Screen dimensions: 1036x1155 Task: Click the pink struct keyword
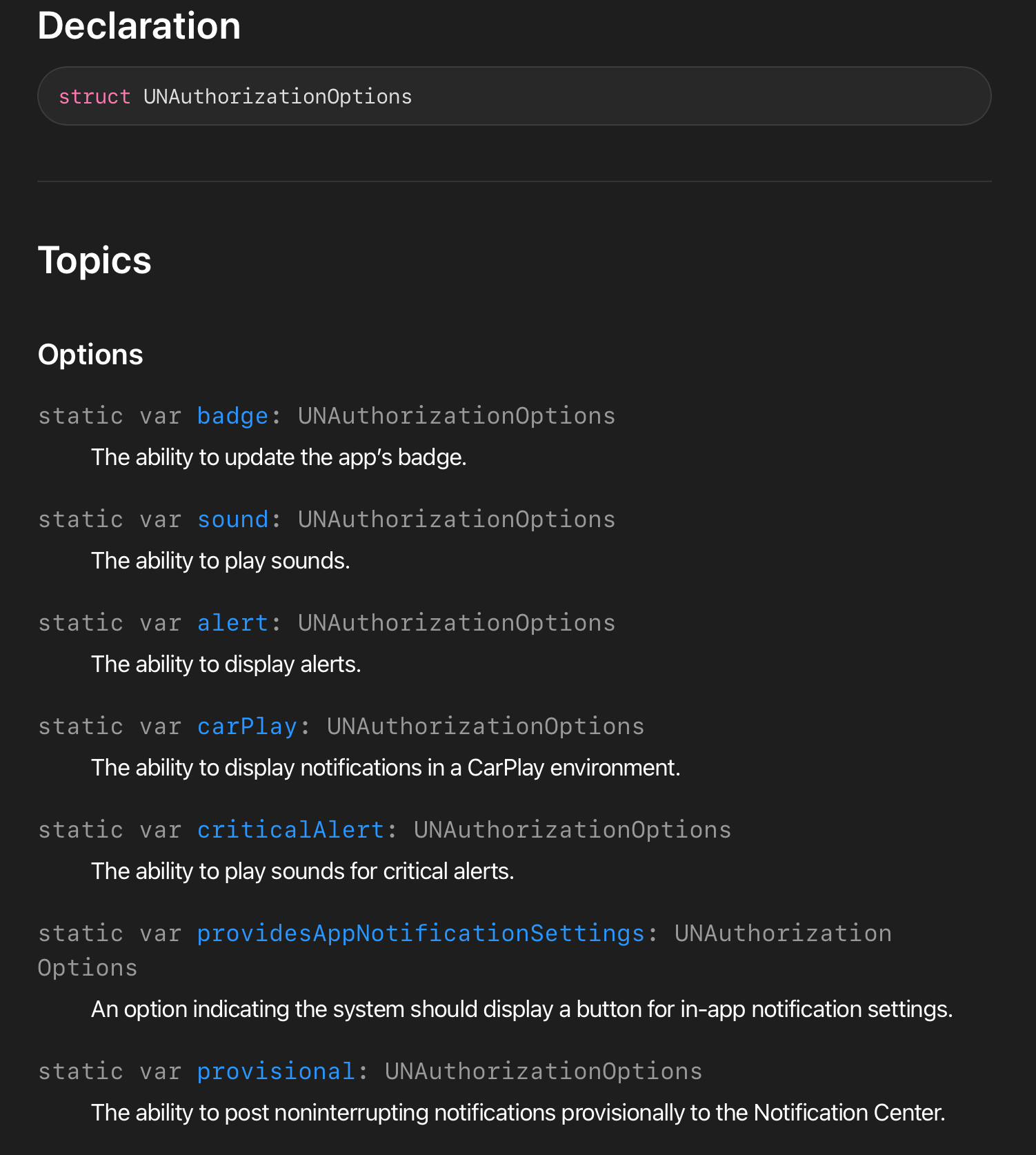pos(94,97)
